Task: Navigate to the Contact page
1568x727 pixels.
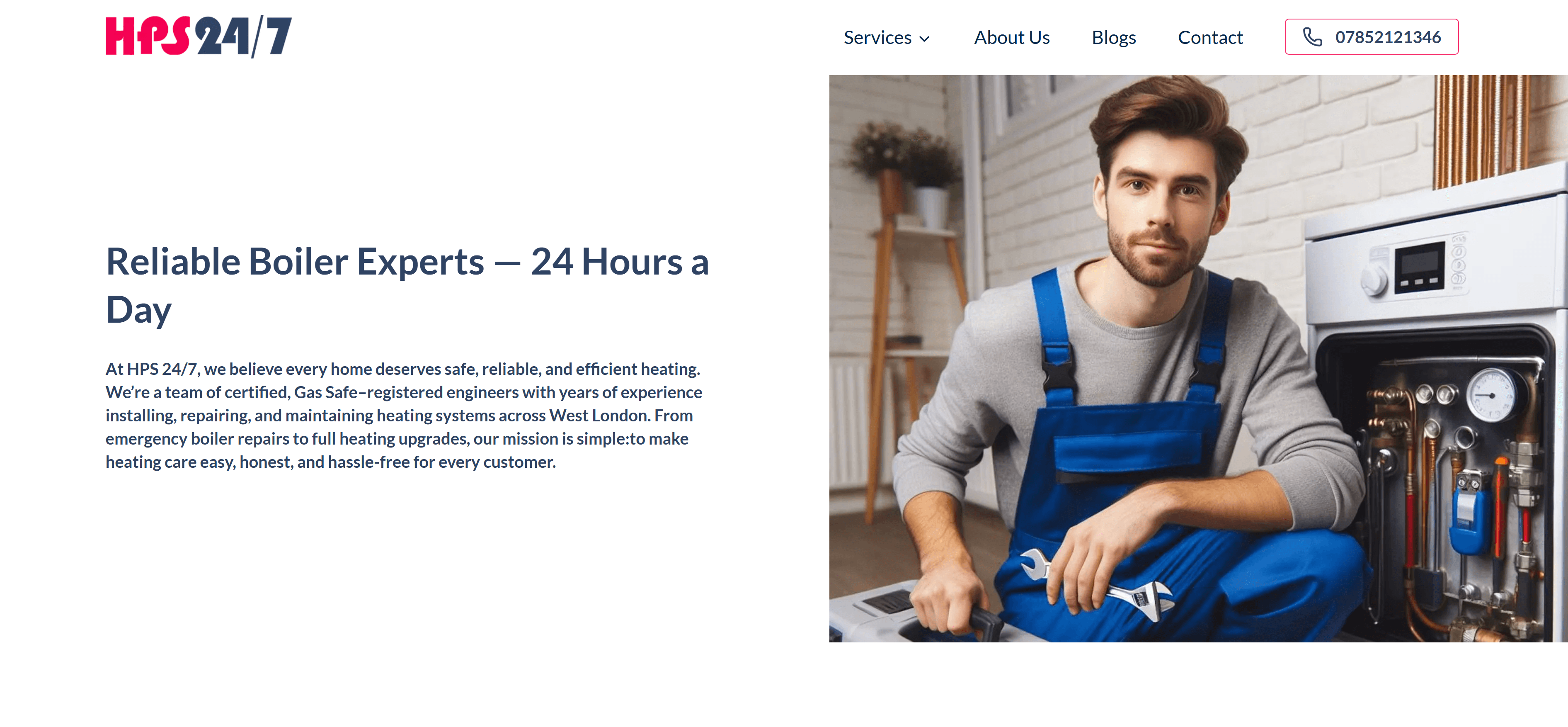Action: pos(1209,38)
